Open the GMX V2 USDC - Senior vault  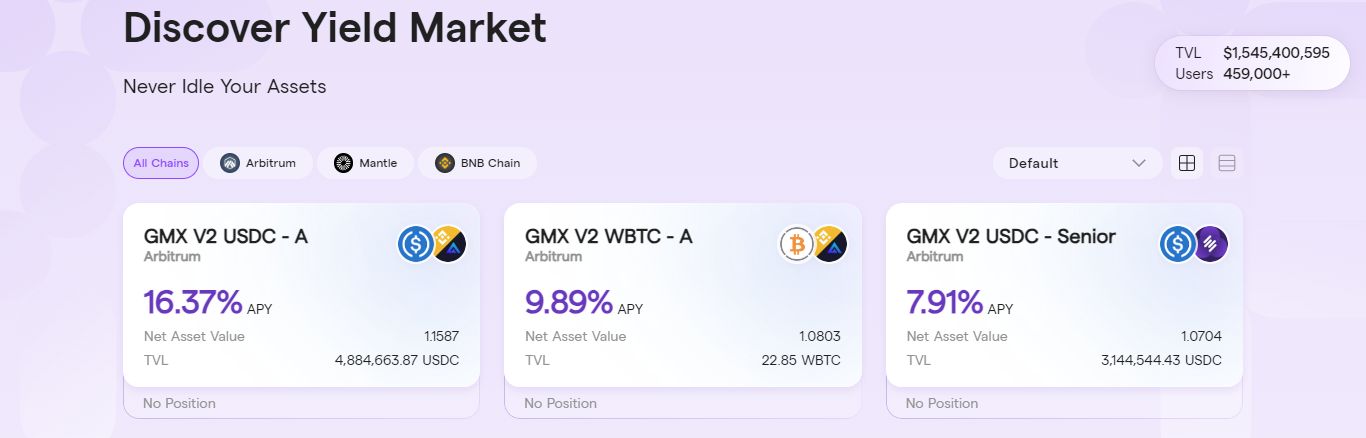[x=1010, y=237]
